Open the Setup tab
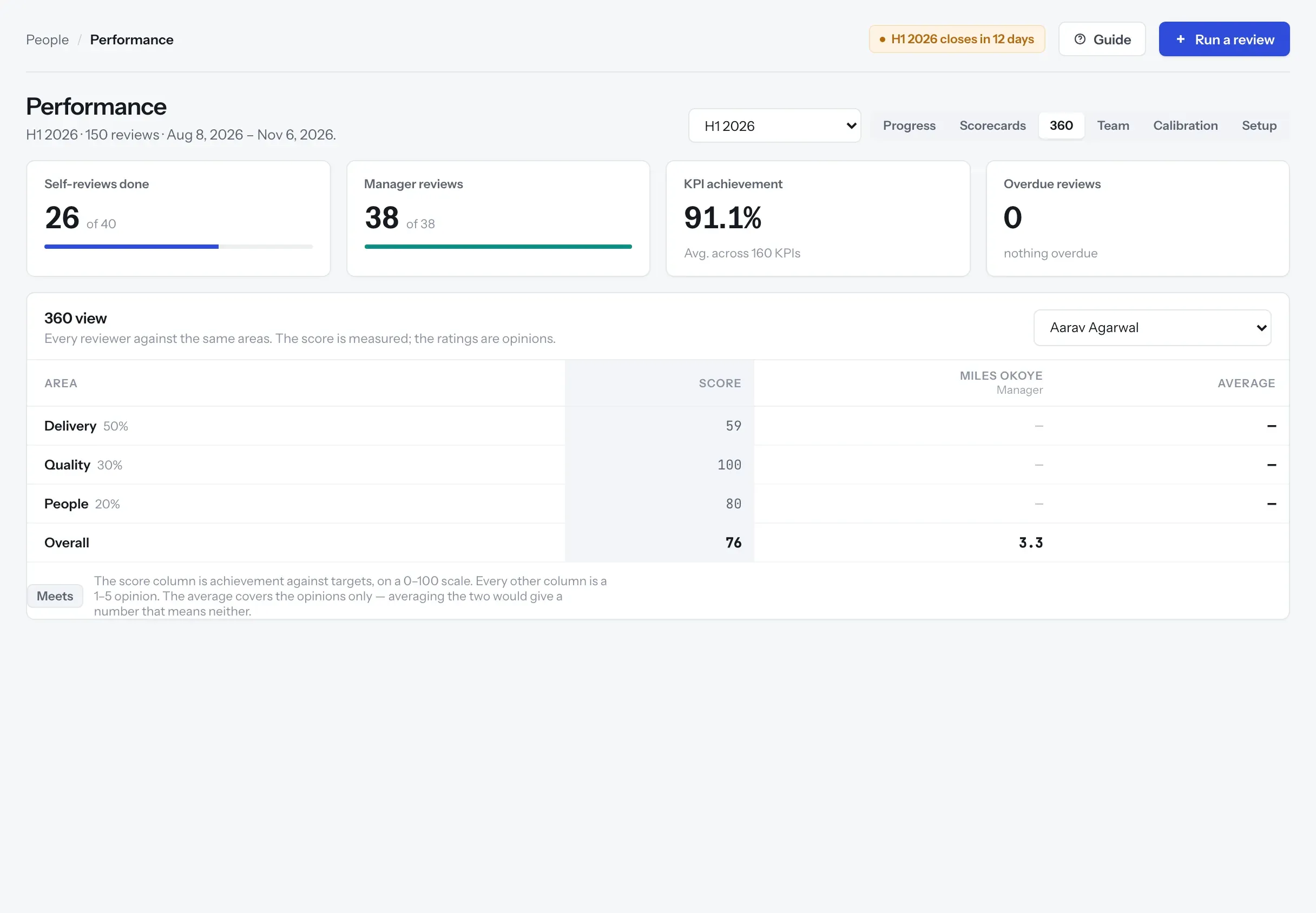The width and height of the screenshot is (1316, 913). [1259, 126]
